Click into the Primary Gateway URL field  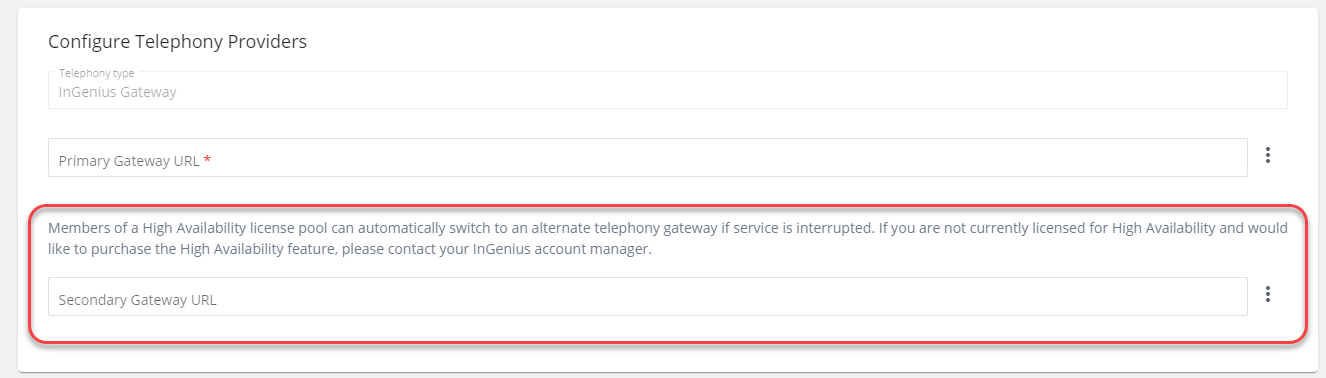[x=648, y=158]
